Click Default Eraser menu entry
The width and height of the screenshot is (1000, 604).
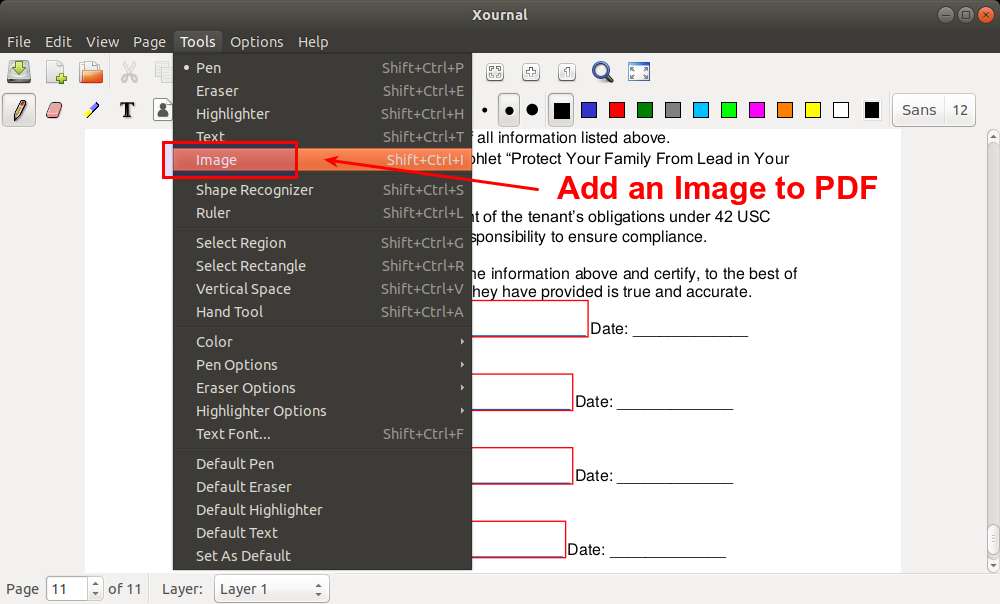(x=322, y=486)
